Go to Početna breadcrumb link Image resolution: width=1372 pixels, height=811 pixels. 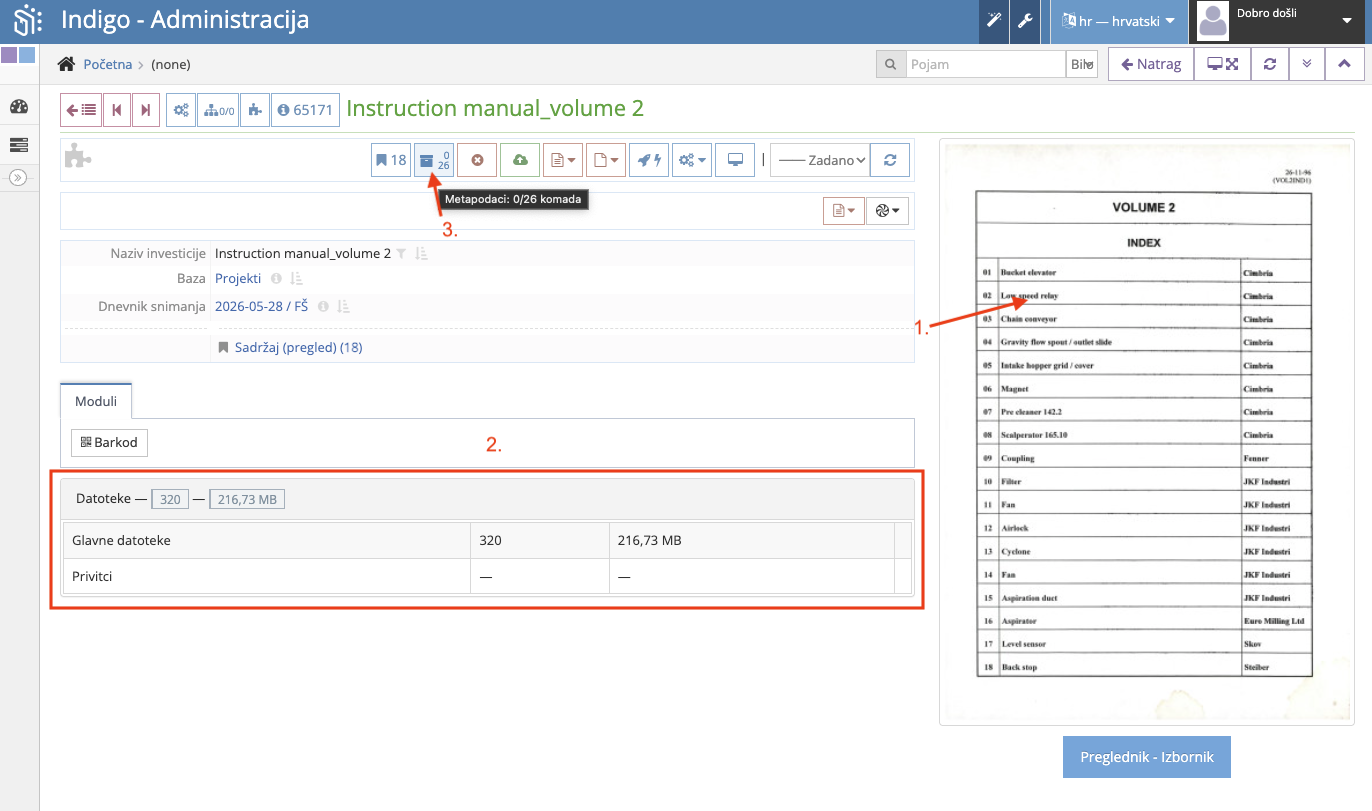(108, 64)
